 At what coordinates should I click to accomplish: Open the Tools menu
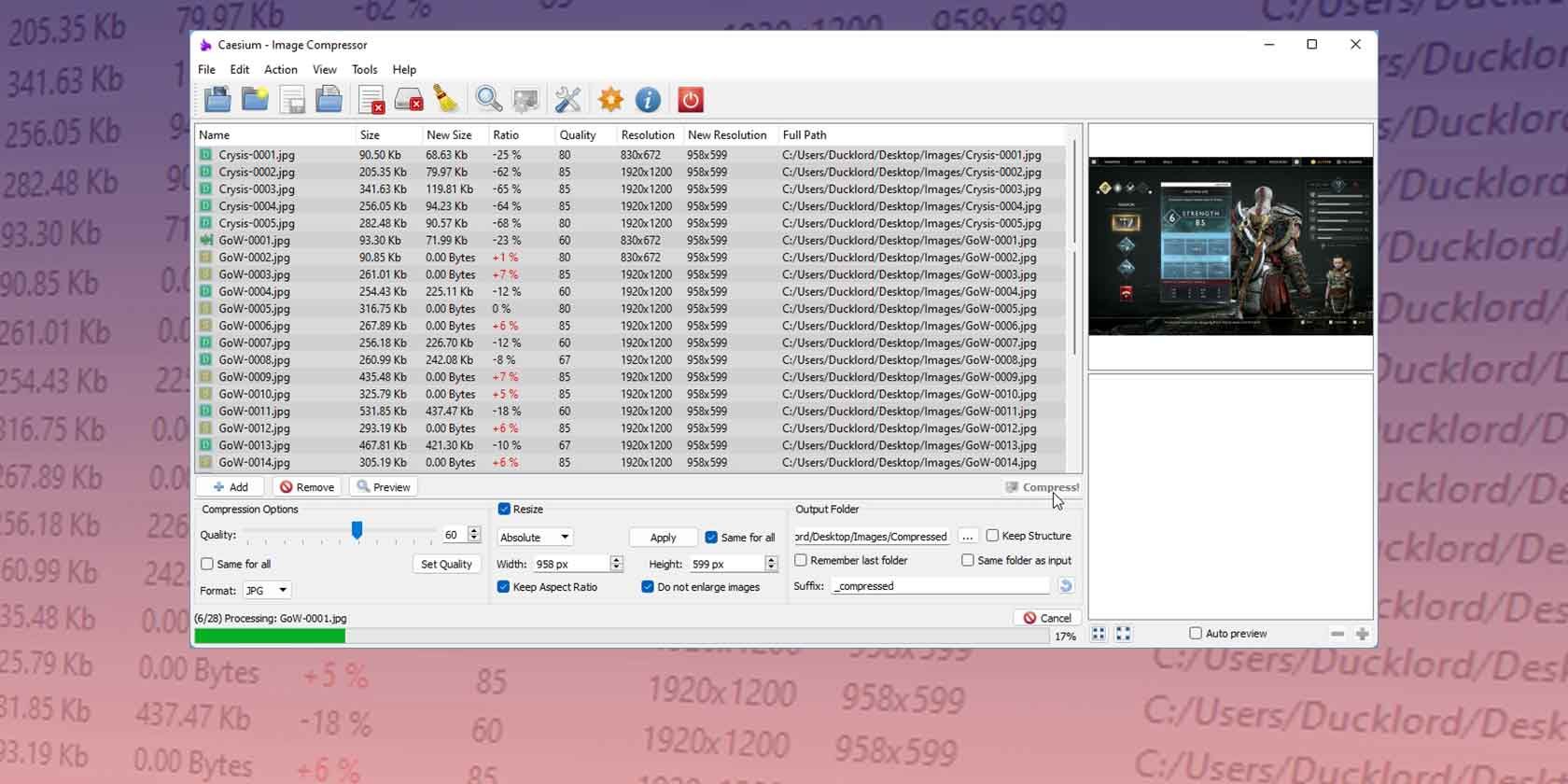point(364,69)
